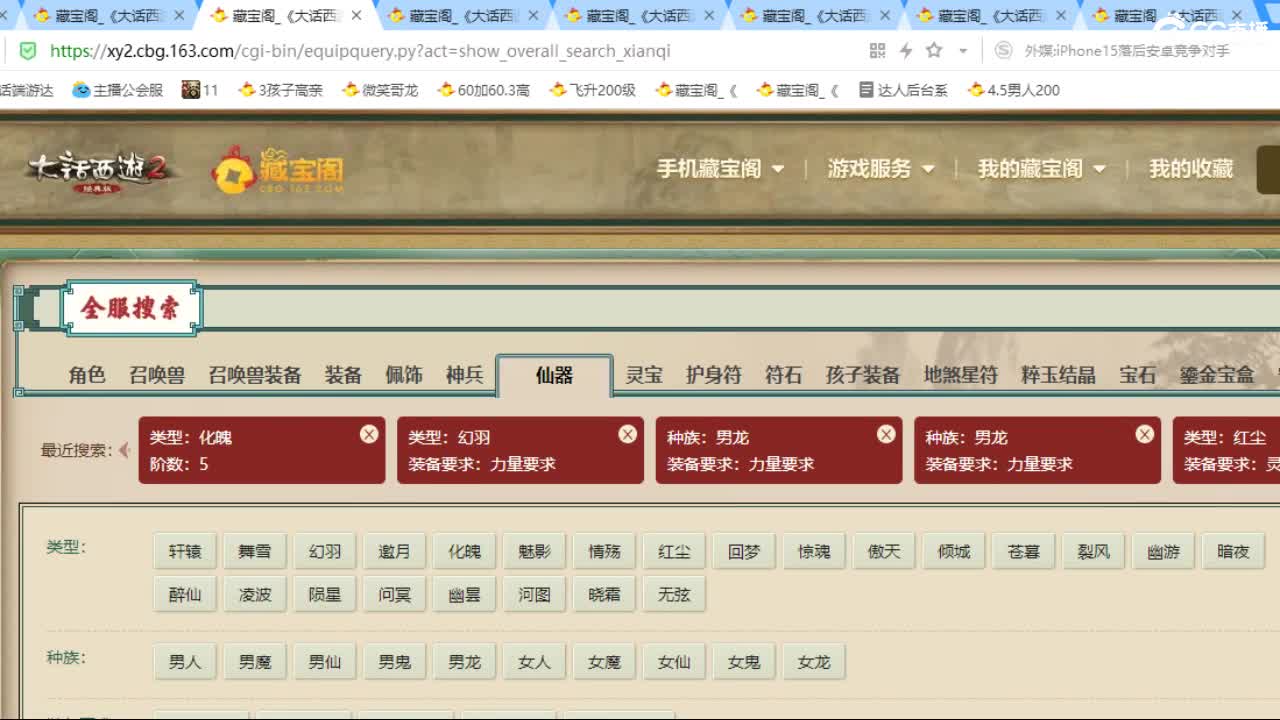Select 暗夜 type button
This screenshot has height=720, width=1280.
click(x=1234, y=551)
